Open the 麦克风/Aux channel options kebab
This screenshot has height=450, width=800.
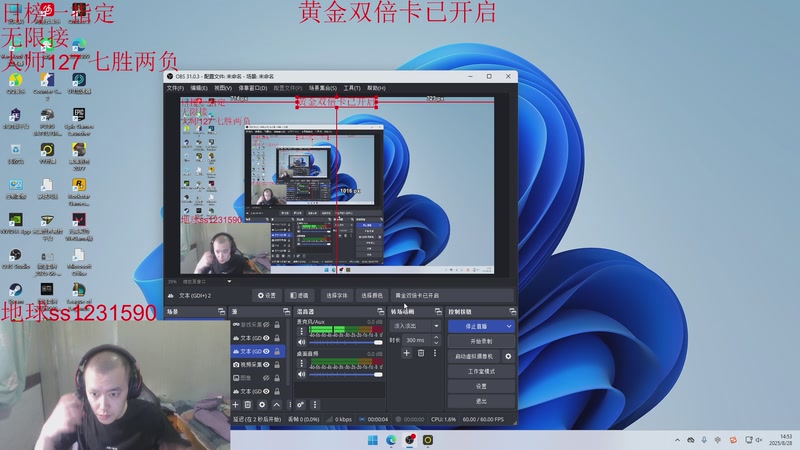(301, 331)
